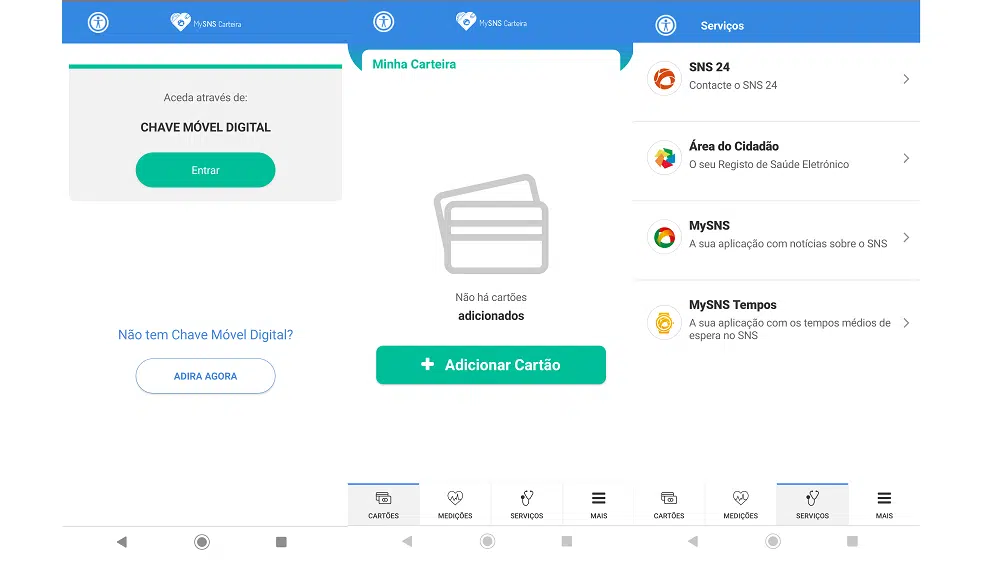Tap the accessibility icon on the login screen
Image resolution: width=1001 pixels, height=562 pixels.
(98, 22)
